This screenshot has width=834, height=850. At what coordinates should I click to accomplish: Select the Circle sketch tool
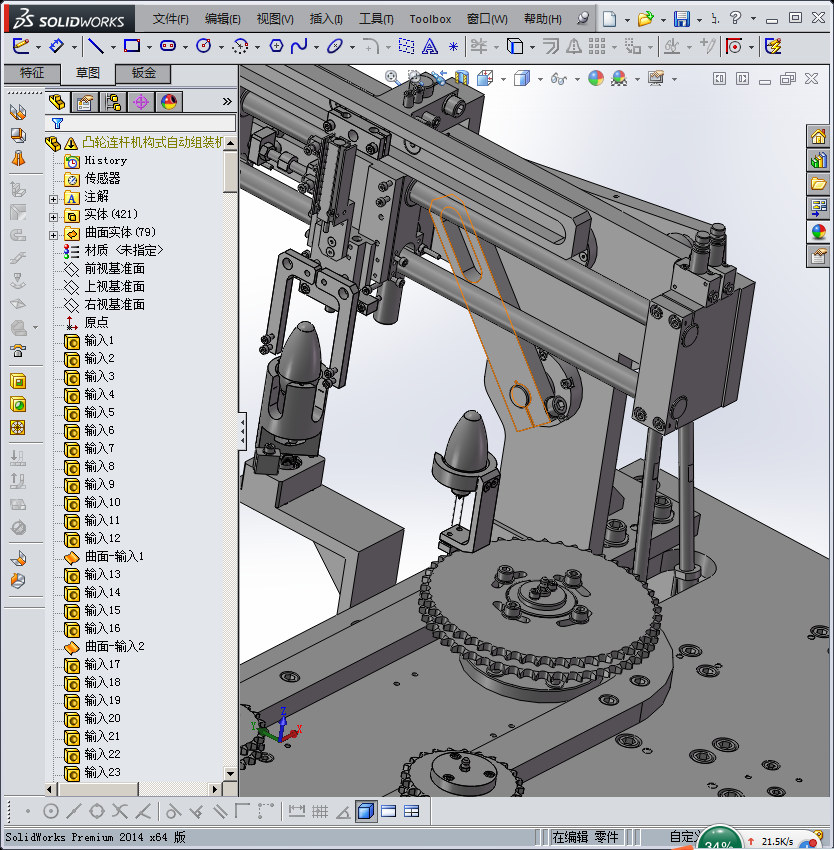click(204, 46)
